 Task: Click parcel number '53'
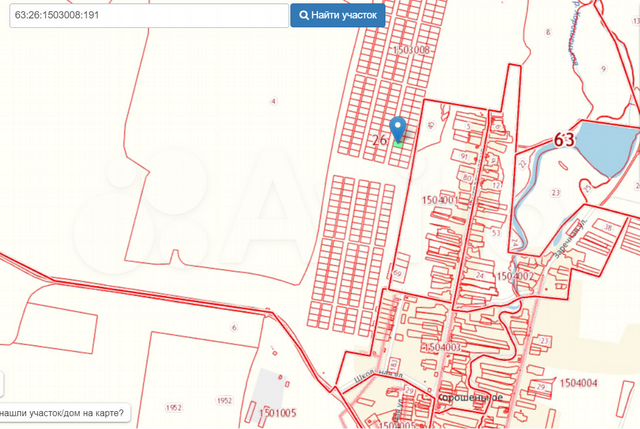click(x=496, y=233)
